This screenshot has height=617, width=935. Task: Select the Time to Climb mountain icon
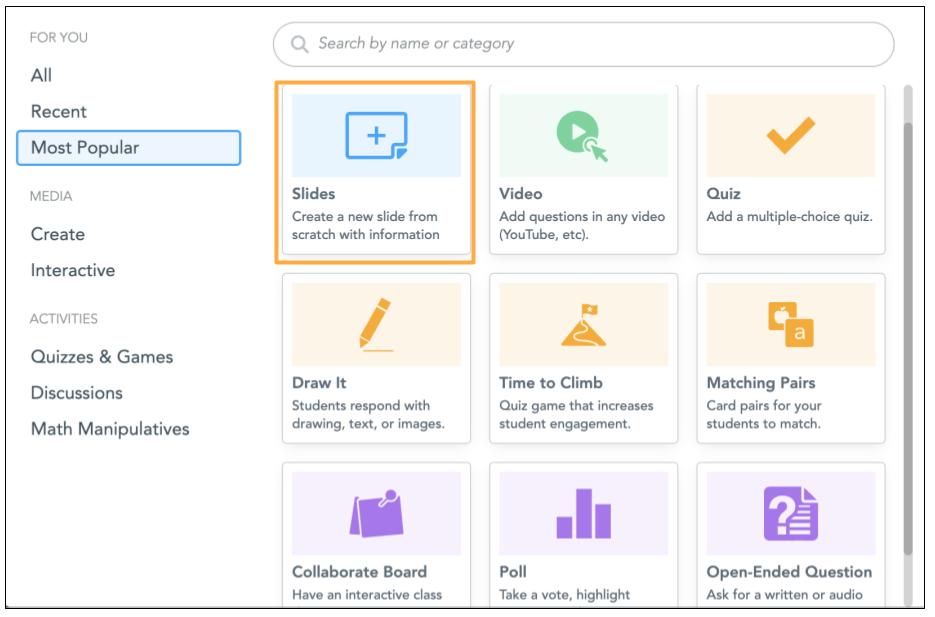[x=583, y=325]
